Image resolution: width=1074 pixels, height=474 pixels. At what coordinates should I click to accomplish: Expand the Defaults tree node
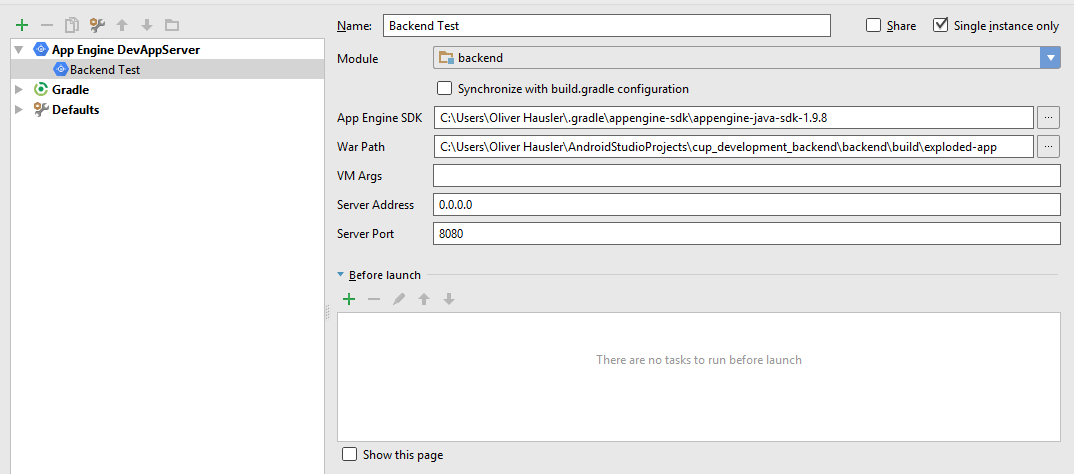pyautogui.click(x=18, y=110)
